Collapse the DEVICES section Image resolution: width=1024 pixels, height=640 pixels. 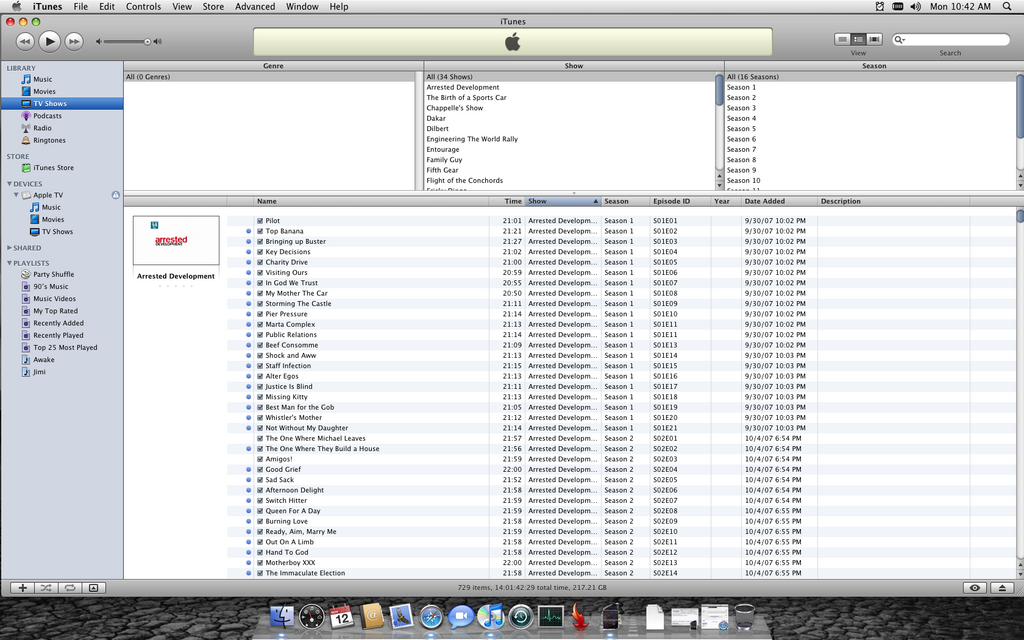[9, 184]
